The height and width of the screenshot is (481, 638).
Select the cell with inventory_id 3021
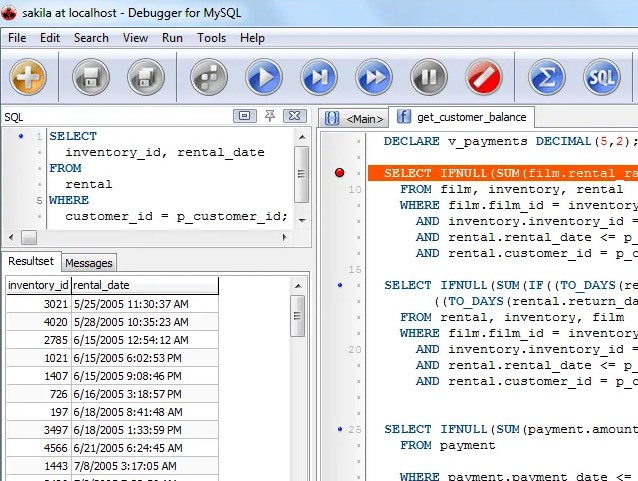[x=39, y=304]
